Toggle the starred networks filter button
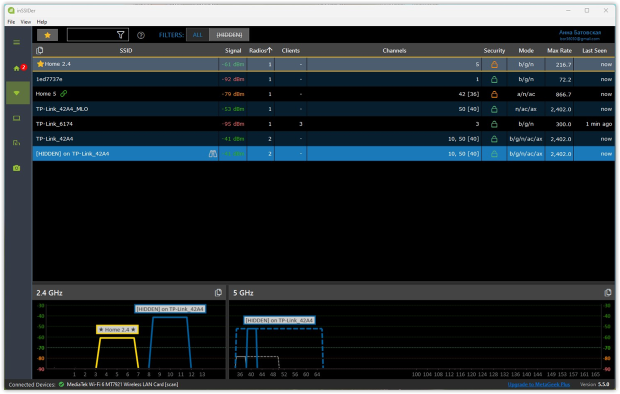This screenshot has width=620, height=394. point(47,35)
